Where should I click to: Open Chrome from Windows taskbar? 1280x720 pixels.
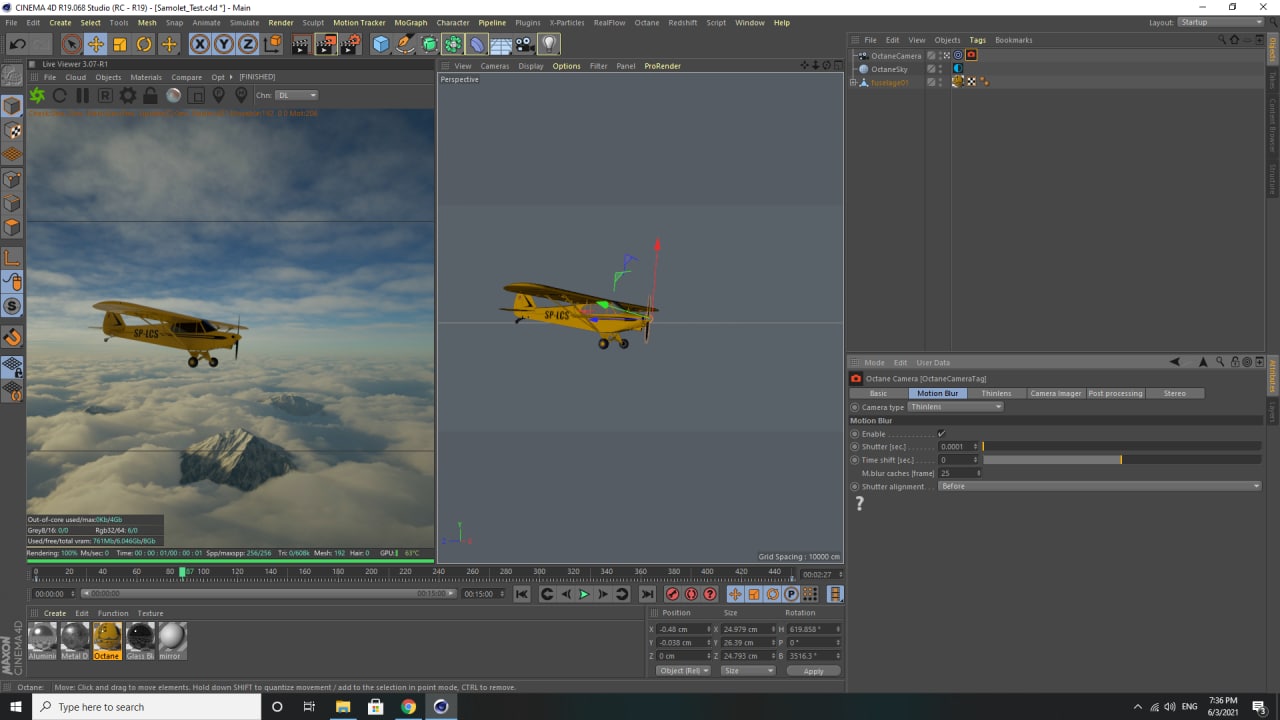click(x=408, y=707)
